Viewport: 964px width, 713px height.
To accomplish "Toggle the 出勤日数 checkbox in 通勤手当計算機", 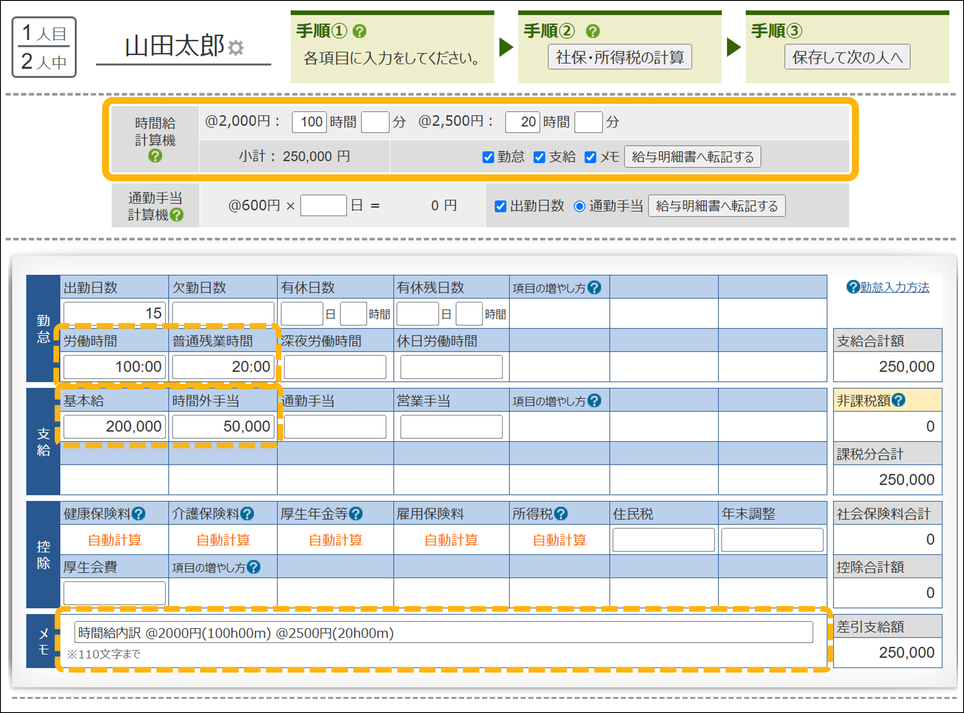I will [x=501, y=207].
